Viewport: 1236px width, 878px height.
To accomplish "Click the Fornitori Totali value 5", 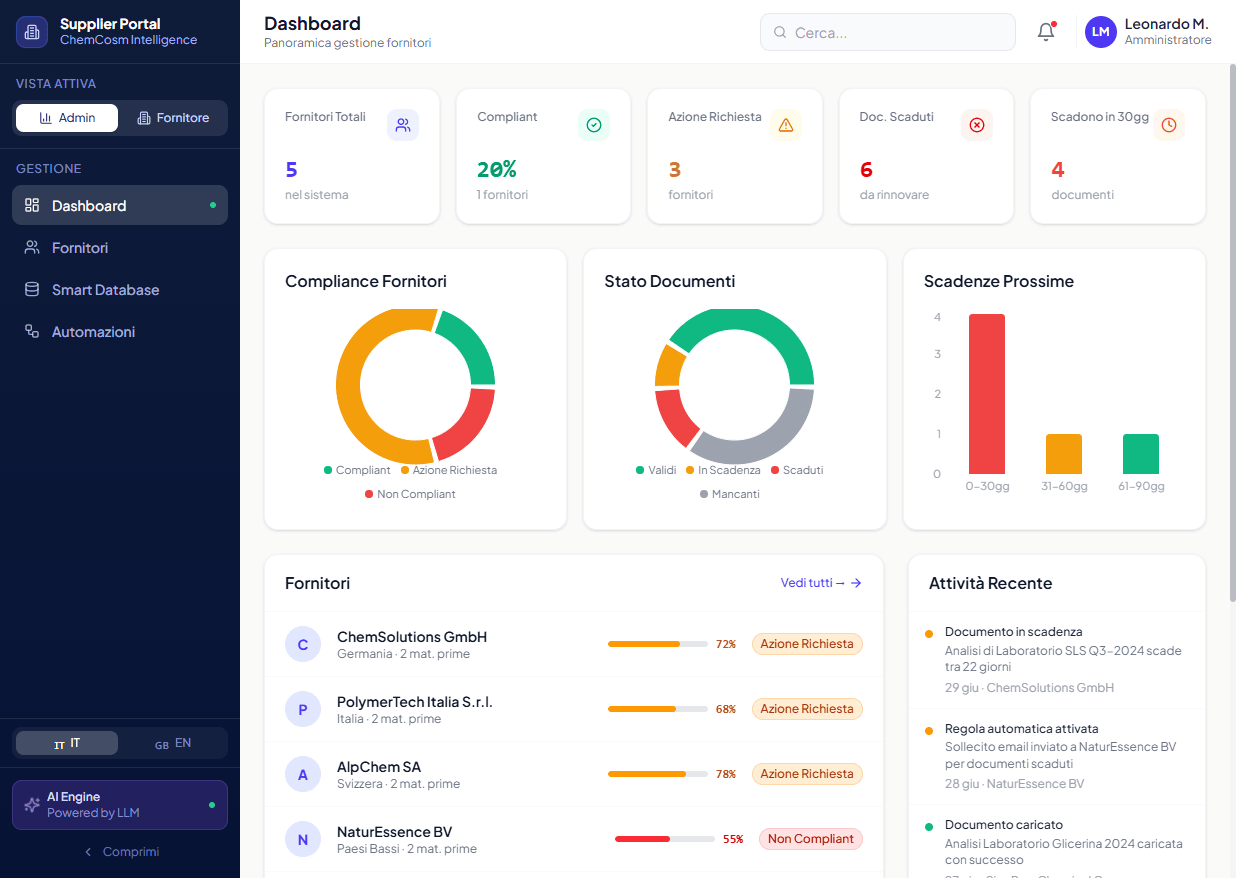I will coord(291,169).
